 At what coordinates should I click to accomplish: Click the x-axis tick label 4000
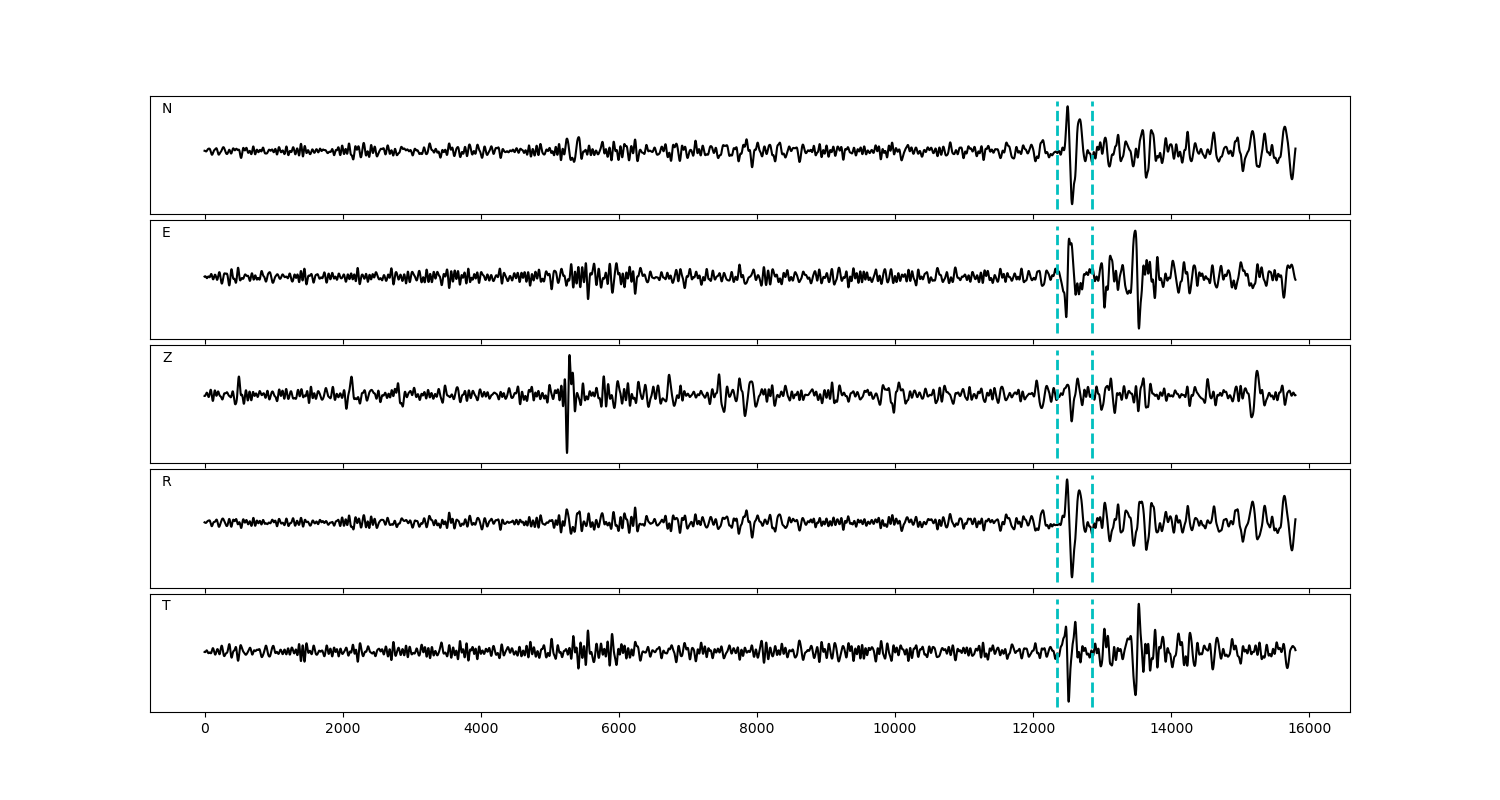point(481,729)
